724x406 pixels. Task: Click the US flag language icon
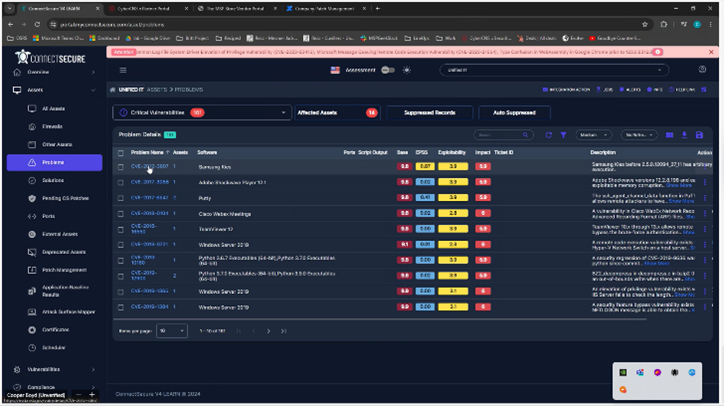(335, 70)
